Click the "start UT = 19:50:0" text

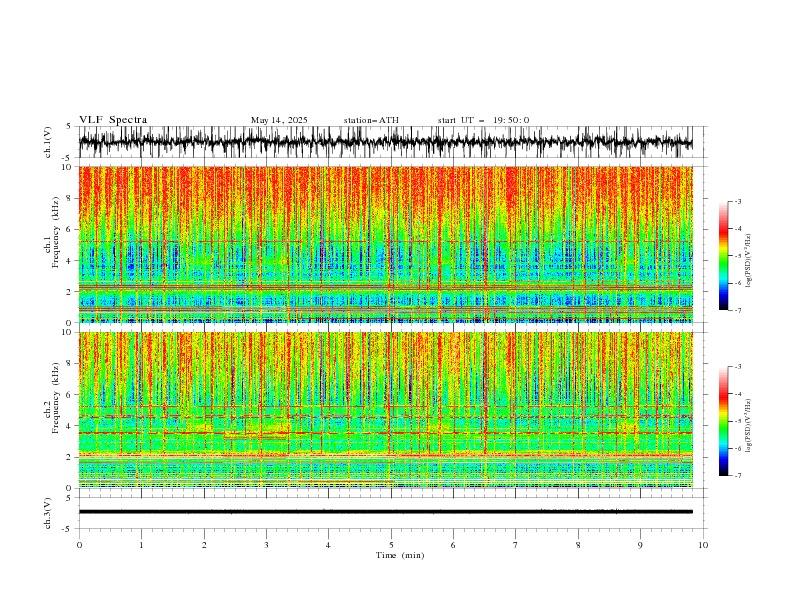pyautogui.click(x=483, y=120)
